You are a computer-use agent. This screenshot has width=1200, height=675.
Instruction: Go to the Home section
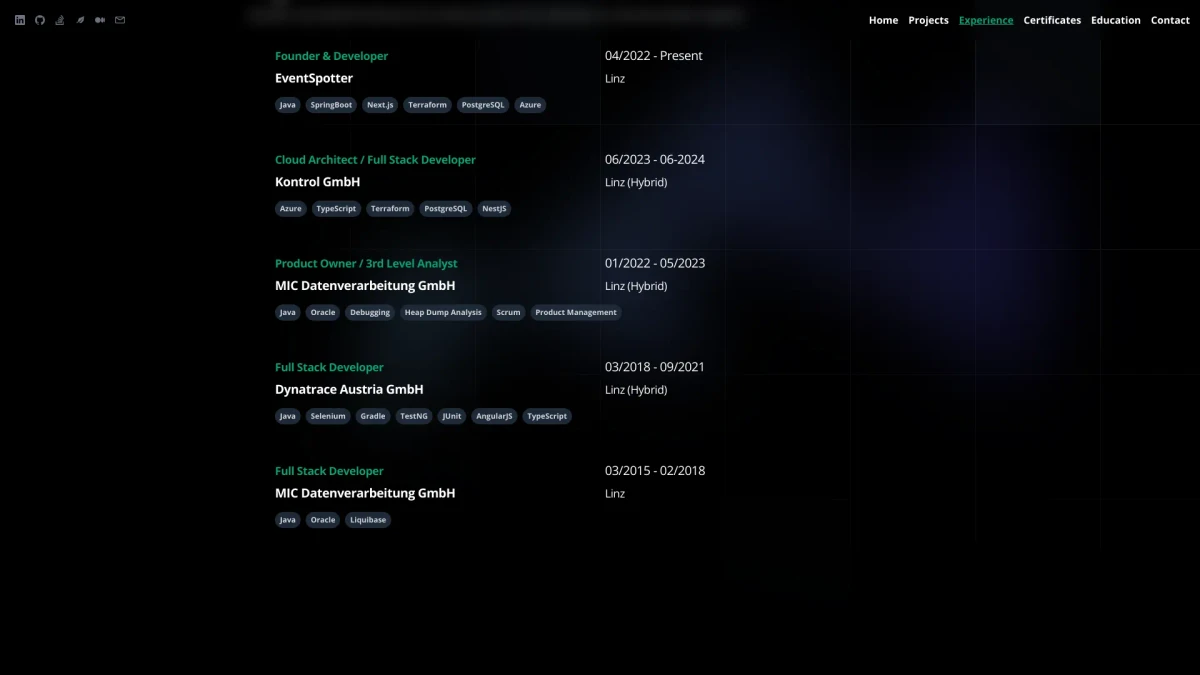coord(883,20)
